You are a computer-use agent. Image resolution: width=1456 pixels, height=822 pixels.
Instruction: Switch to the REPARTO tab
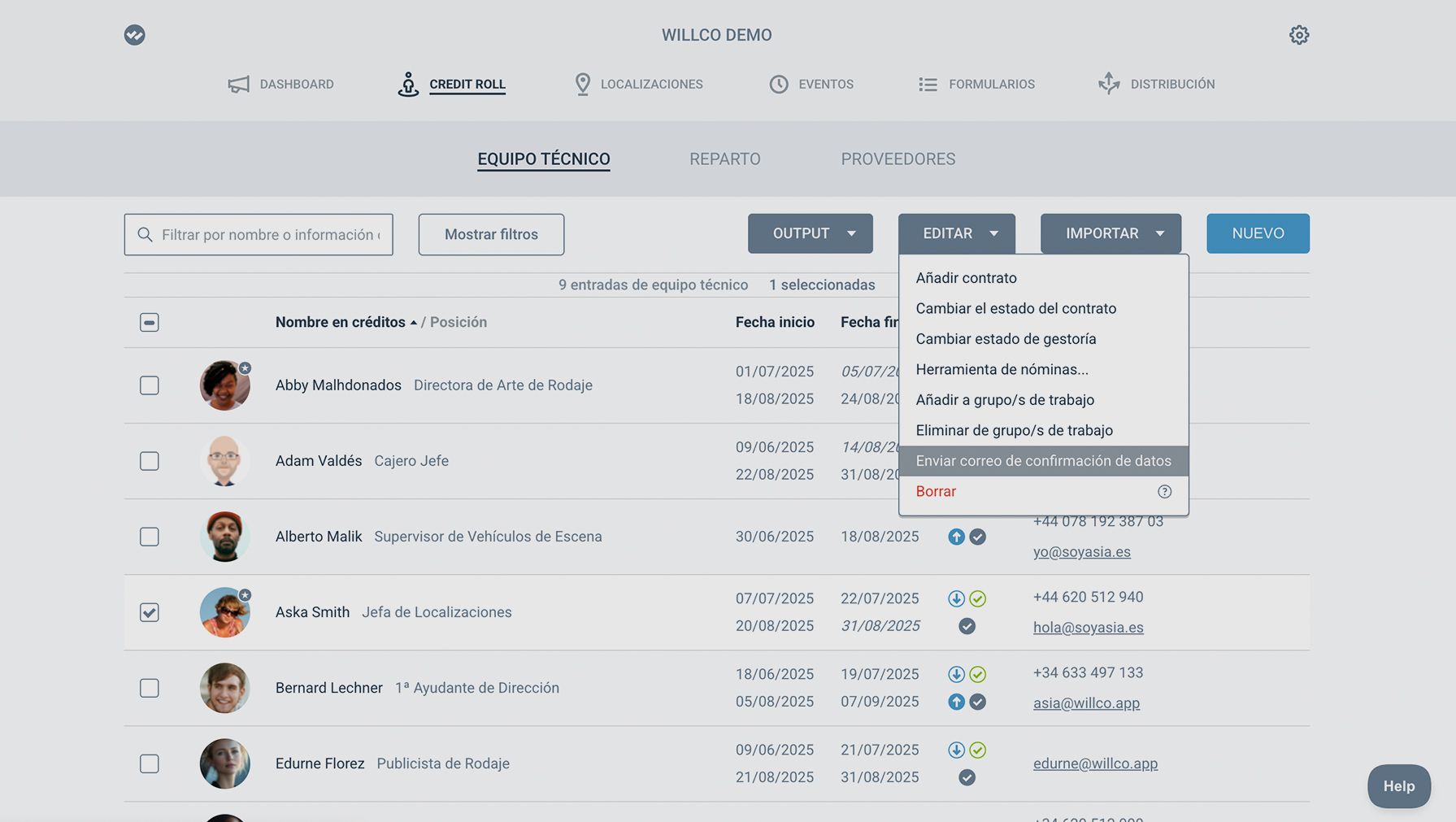click(x=724, y=159)
